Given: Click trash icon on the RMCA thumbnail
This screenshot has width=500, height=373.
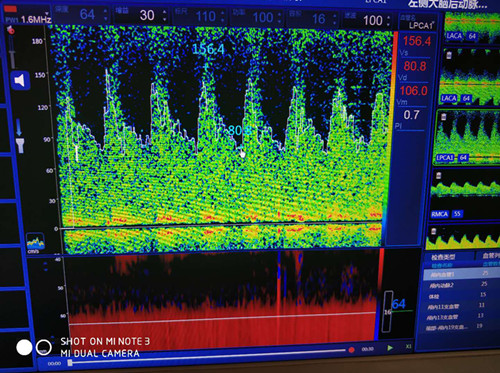Looking at the screenshot, I should click(x=439, y=175).
